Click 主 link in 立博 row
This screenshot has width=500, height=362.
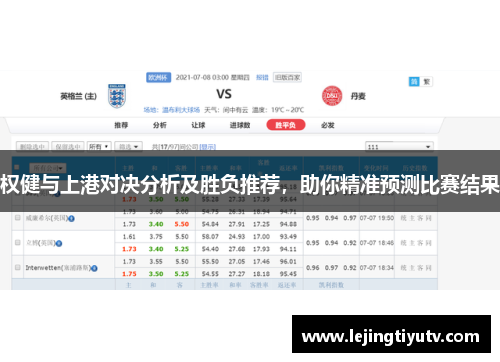click(412, 243)
